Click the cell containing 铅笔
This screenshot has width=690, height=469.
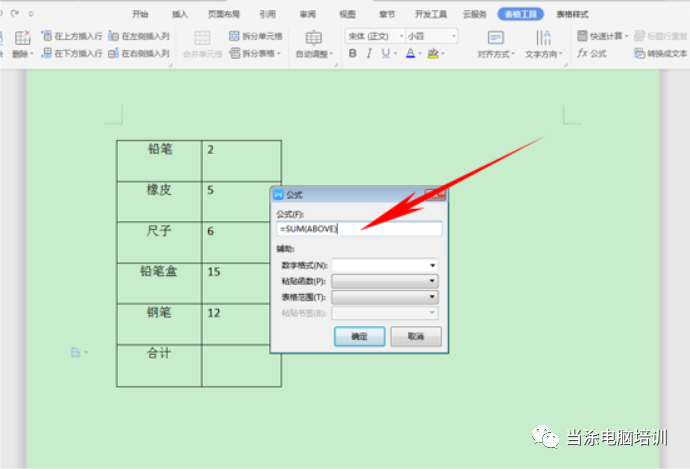pyautogui.click(x=159, y=161)
